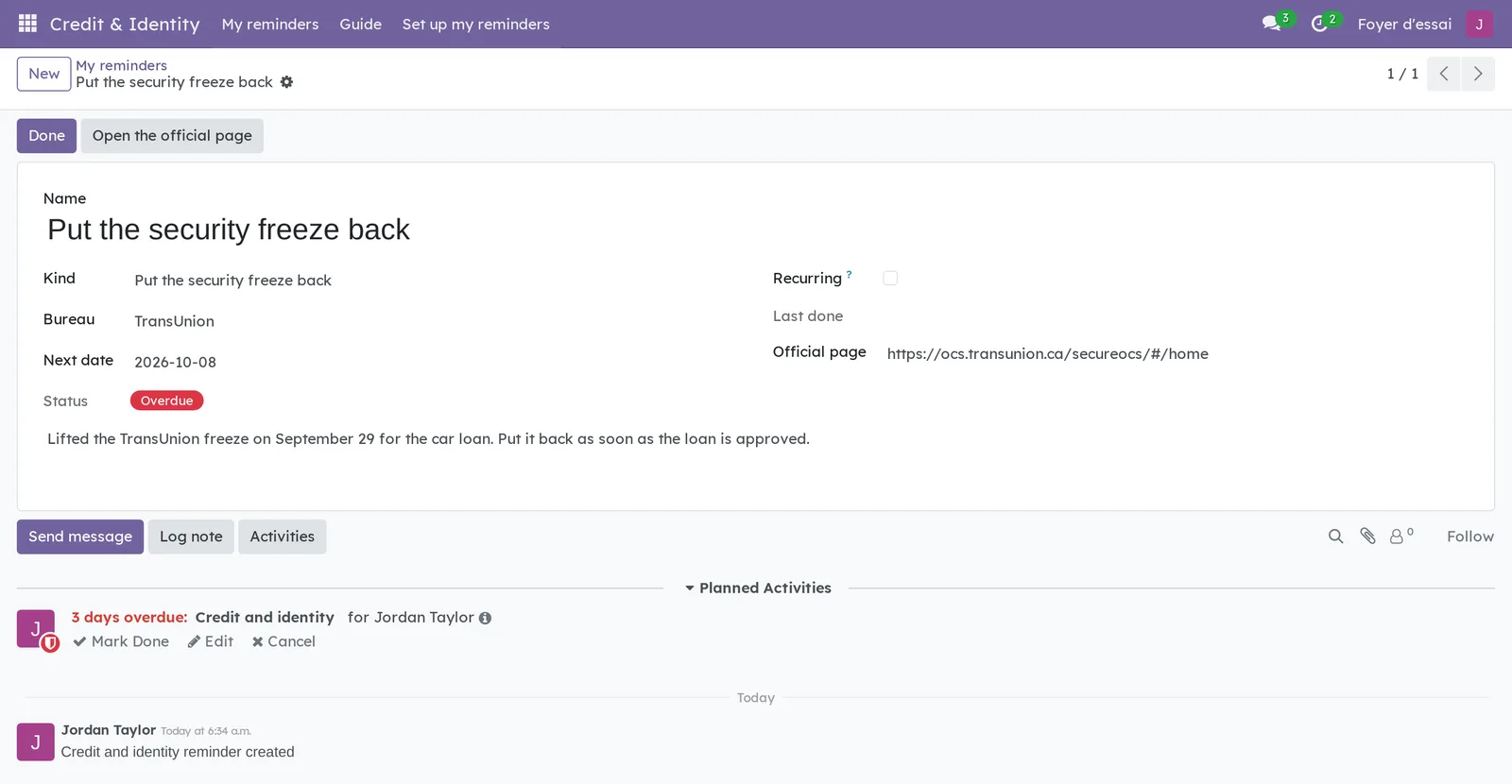Click Jordan Taylor's avatar on the created message
This screenshot has width=1512, height=784.
pos(36,742)
